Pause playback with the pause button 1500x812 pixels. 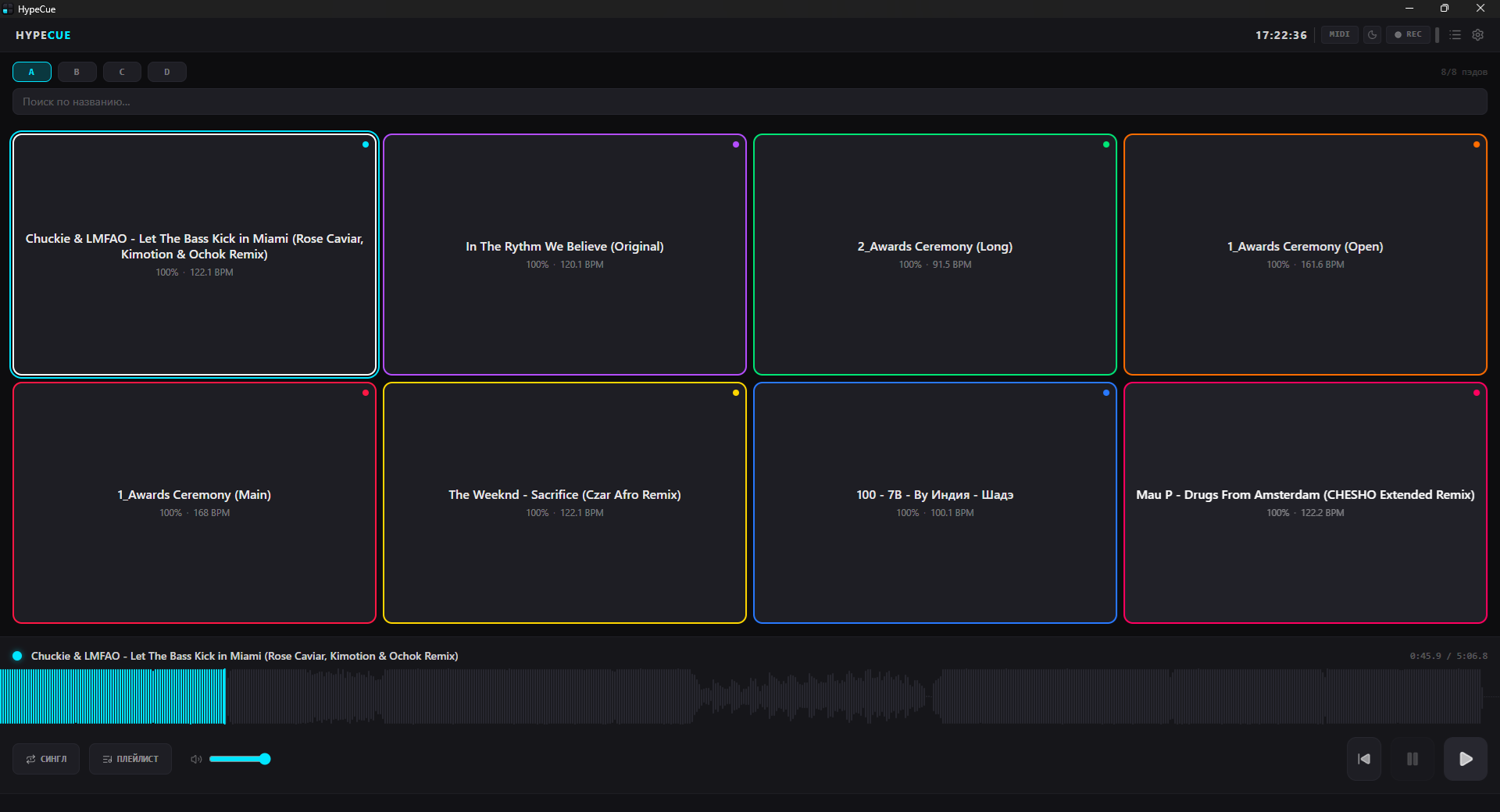[x=1412, y=759]
